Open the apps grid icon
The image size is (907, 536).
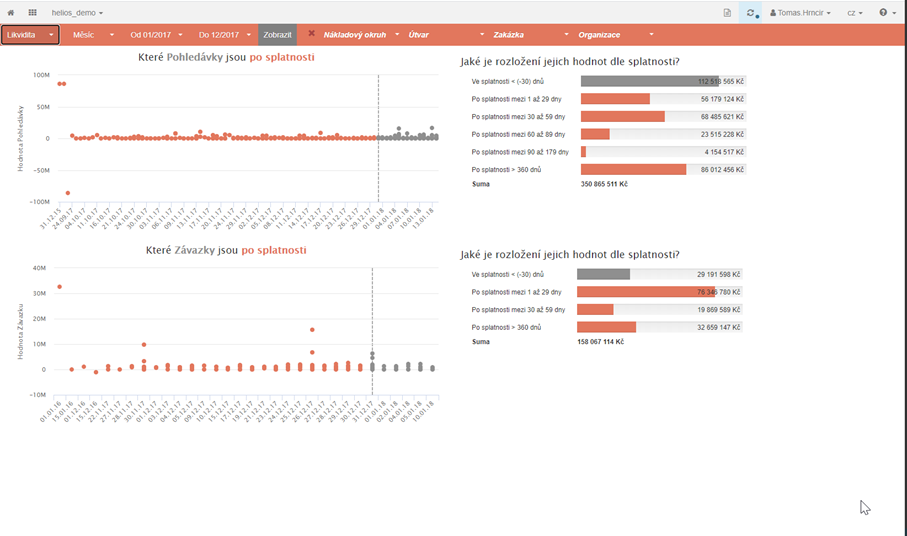coord(33,12)
